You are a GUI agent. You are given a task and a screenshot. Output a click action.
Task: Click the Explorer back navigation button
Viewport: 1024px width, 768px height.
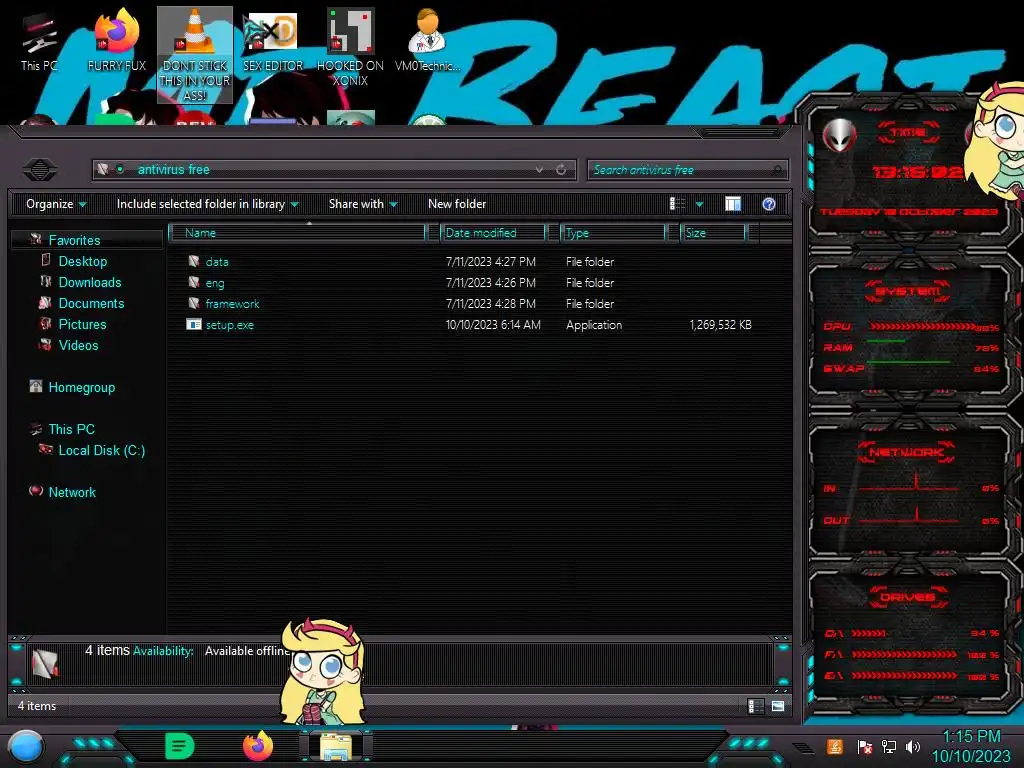click(x=40, y=170)
